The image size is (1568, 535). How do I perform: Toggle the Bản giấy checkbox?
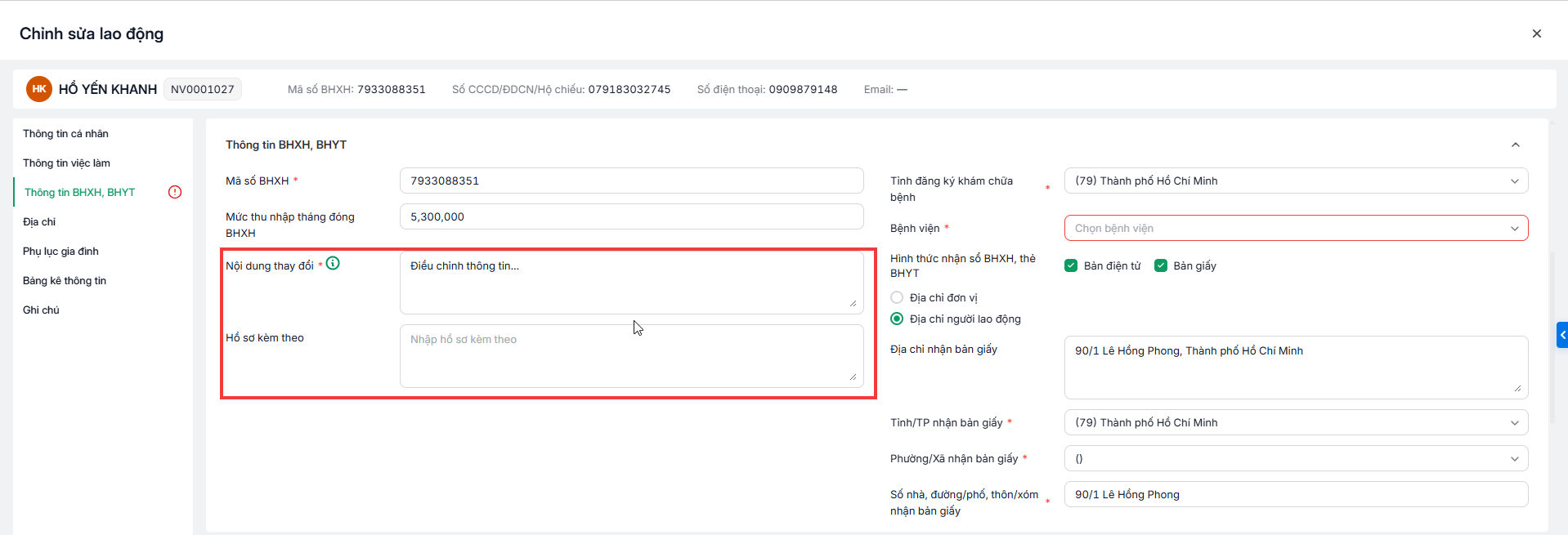[1160, 265]
